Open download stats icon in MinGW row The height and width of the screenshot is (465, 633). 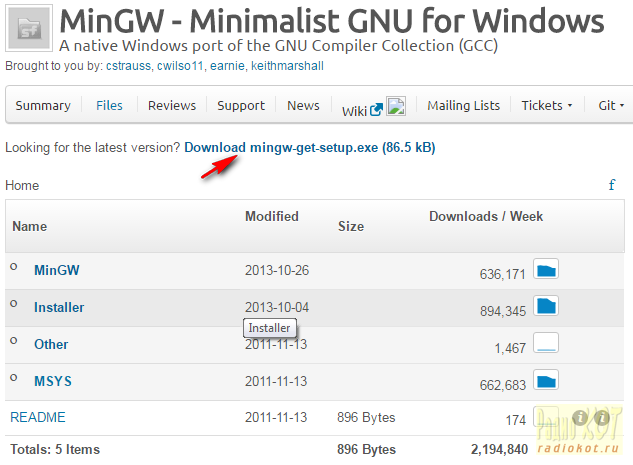coord(546,268)
